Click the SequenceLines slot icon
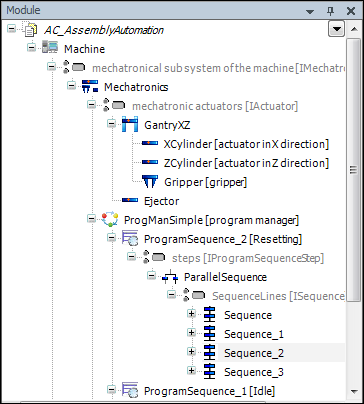The image size is (364, 404). (x=194, y=295)
